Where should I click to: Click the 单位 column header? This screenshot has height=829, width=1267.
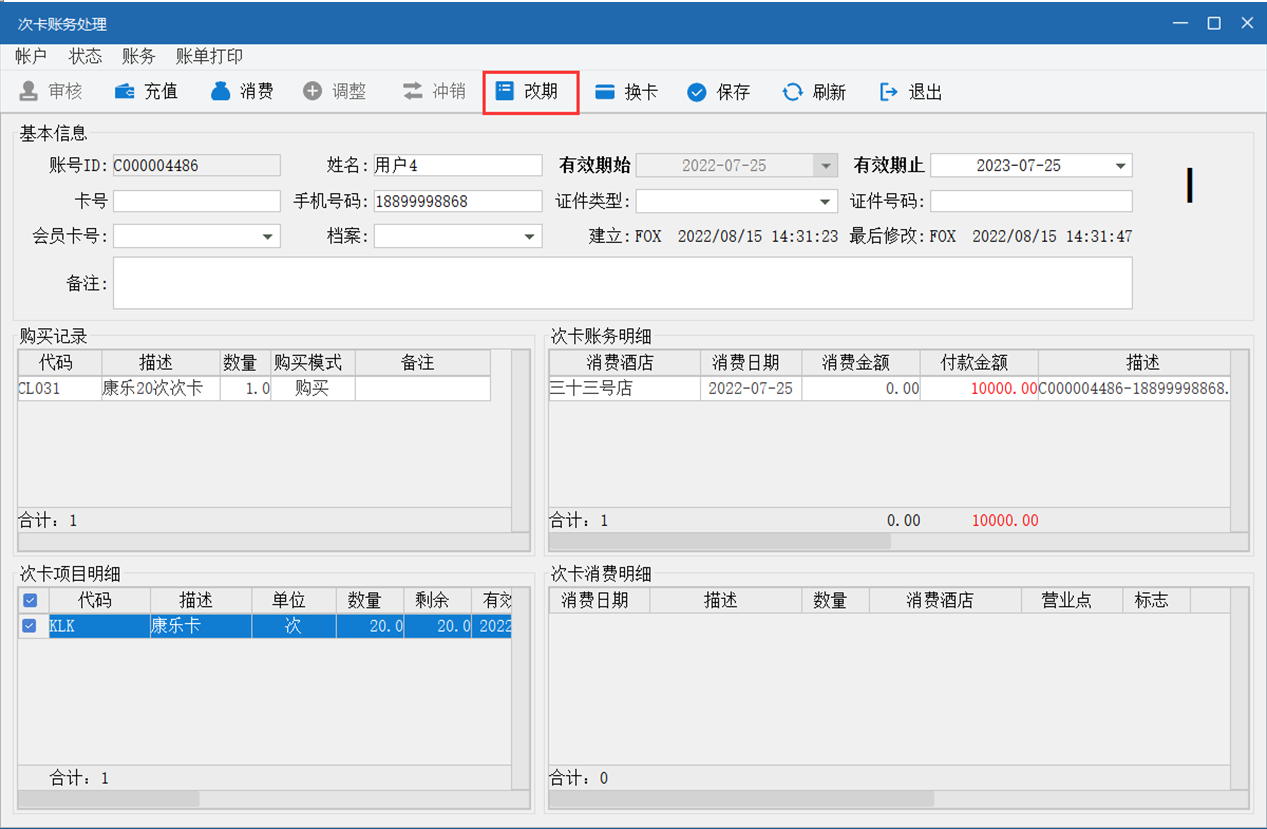pos(294,600)
